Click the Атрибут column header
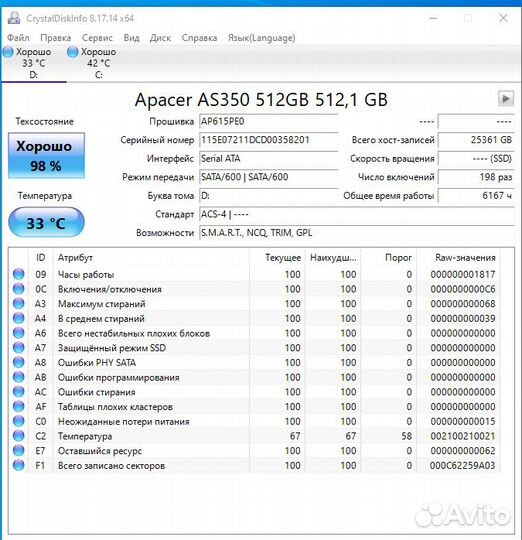The image size is (522, 540). coord(151,258)
